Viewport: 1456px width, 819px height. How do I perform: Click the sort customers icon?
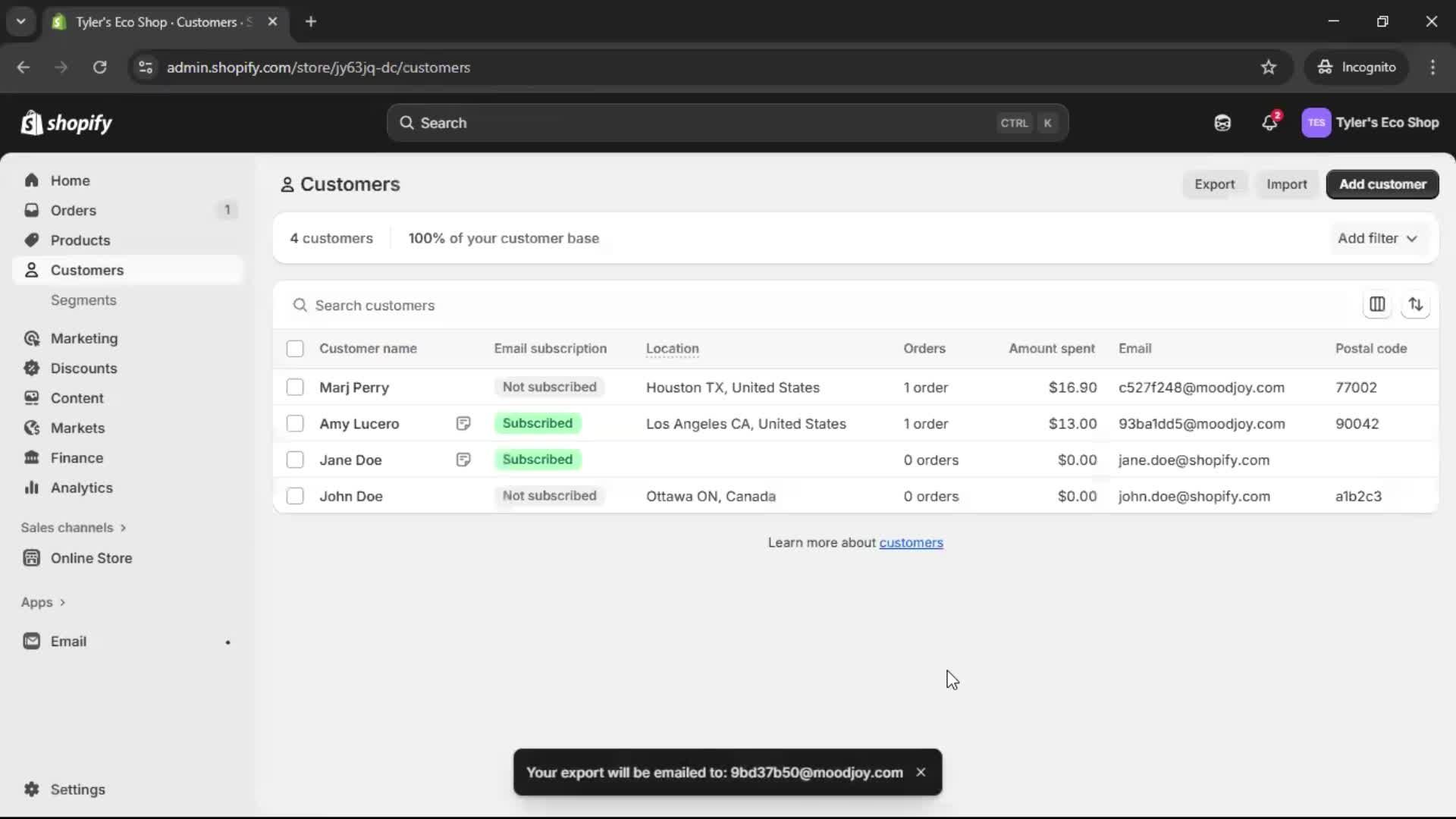click(1415, 305)
